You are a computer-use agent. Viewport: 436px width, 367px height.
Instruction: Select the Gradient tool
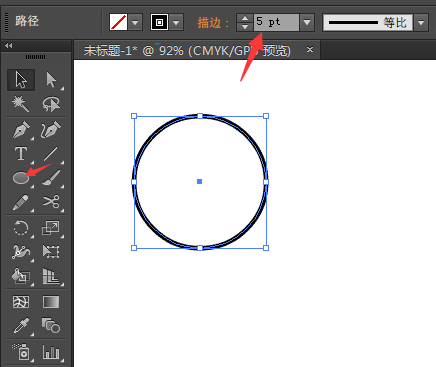[51, 302]
